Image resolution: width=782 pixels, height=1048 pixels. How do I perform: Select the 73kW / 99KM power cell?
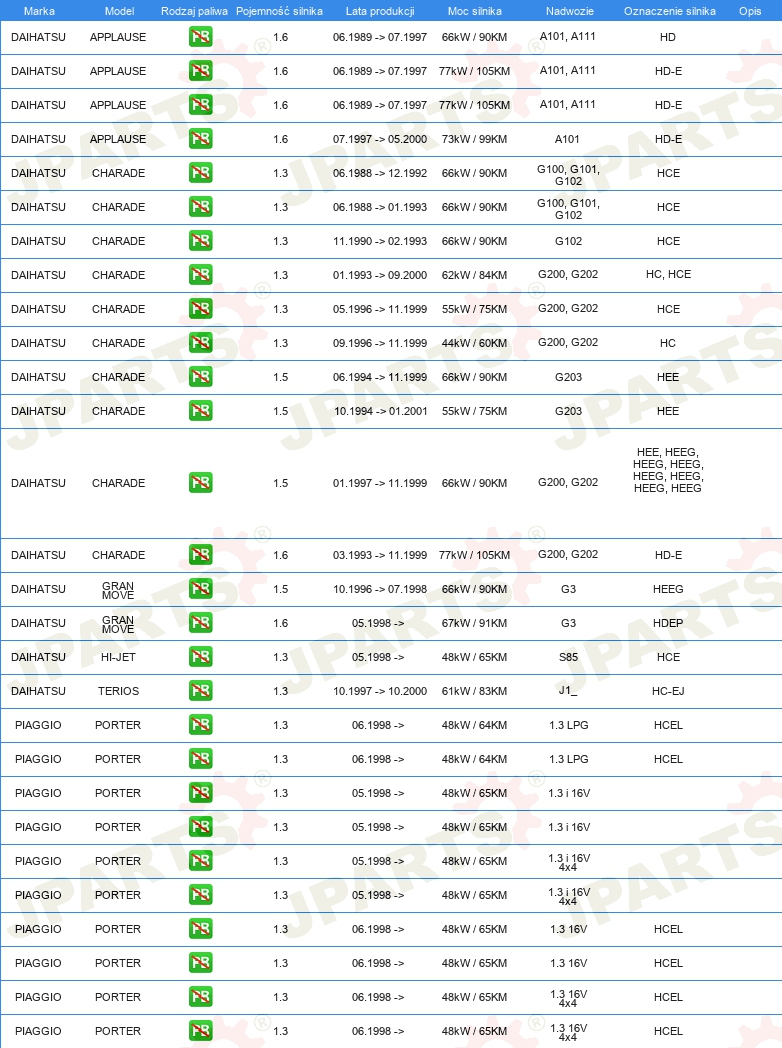(x=475, y=139)
